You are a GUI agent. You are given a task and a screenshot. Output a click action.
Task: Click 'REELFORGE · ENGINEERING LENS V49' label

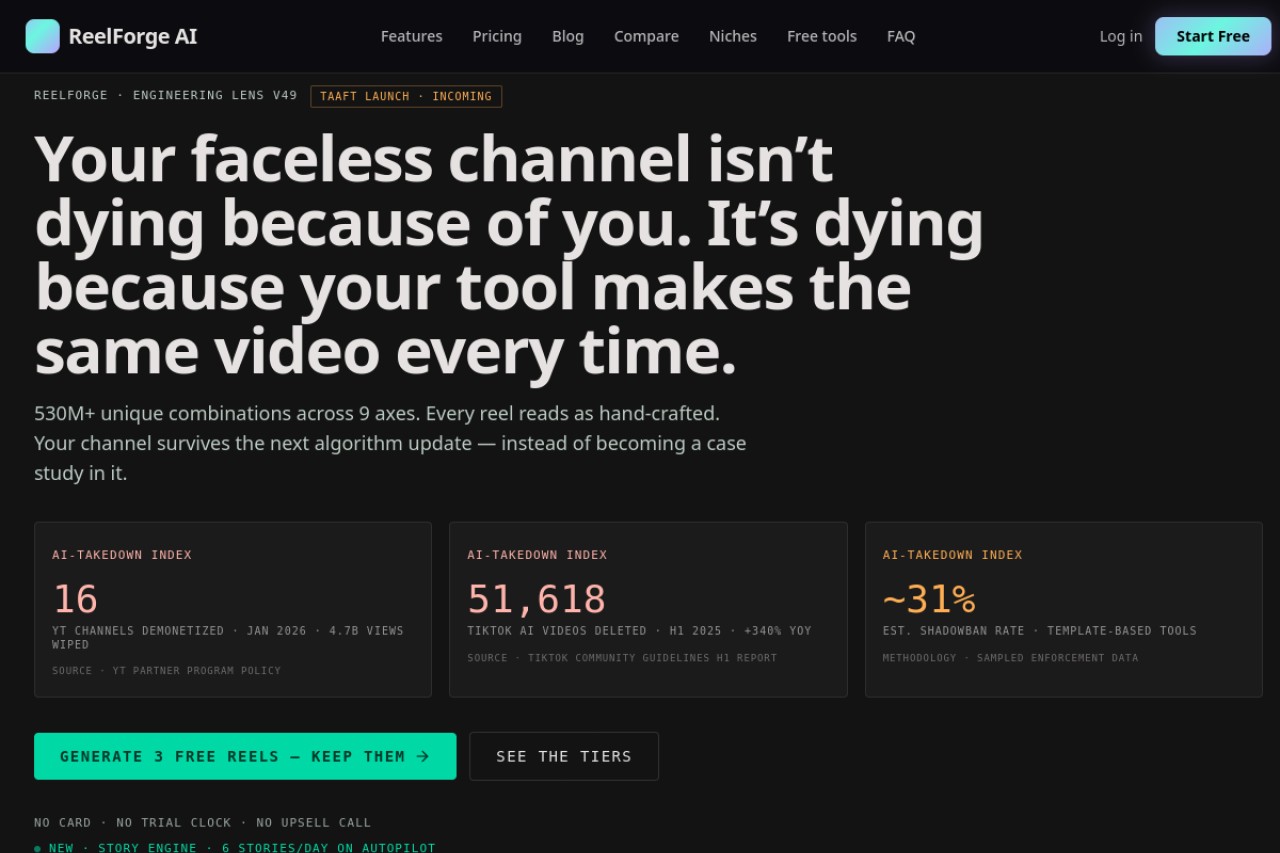[166, 95]
